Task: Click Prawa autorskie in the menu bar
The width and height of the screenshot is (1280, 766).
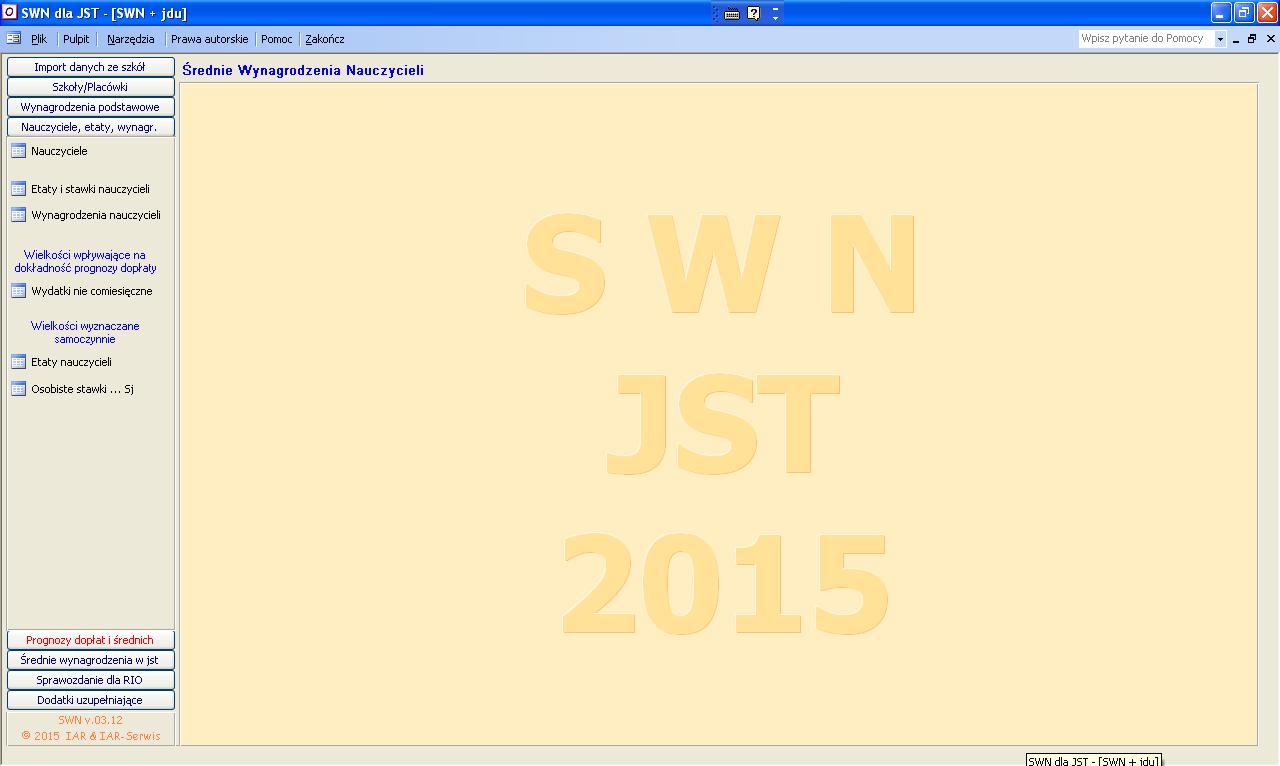Action: 209,39
